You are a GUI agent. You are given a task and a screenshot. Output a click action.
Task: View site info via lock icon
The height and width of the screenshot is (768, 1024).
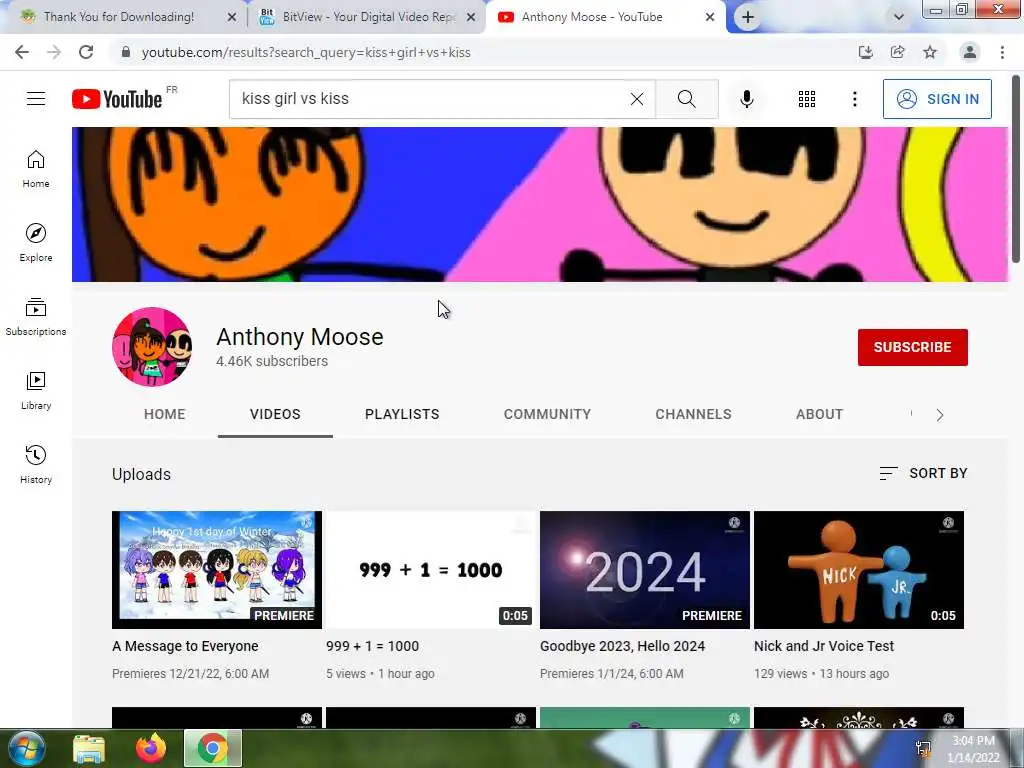125,52
